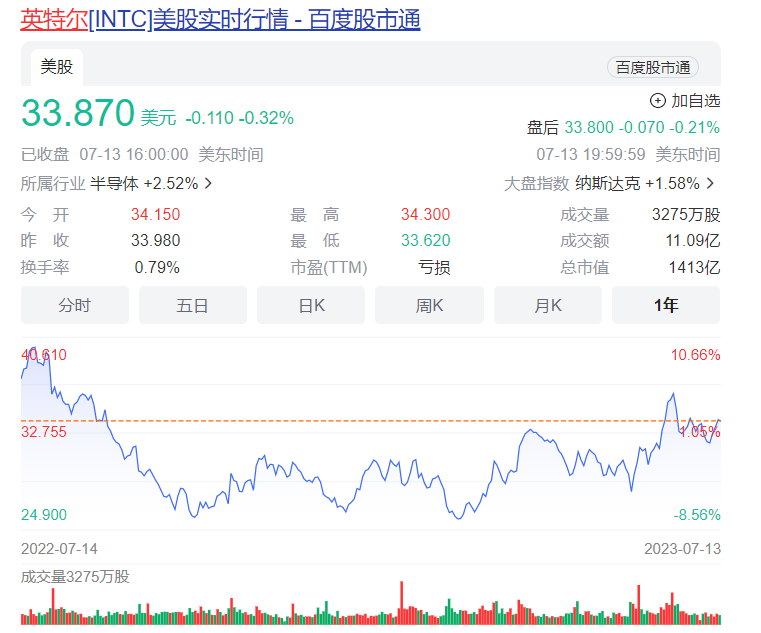Click the plus icon beside 加自选

657,100
